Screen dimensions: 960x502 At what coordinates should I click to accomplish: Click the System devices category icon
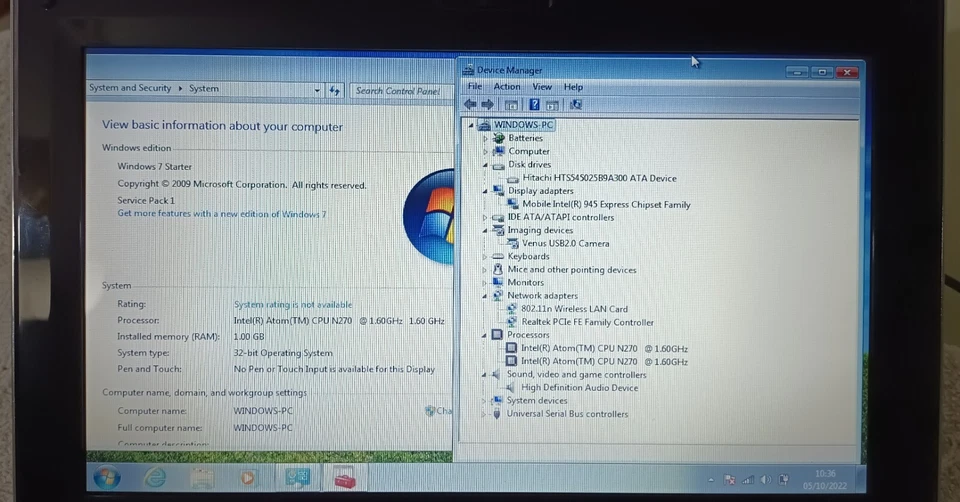click(497, 400)
